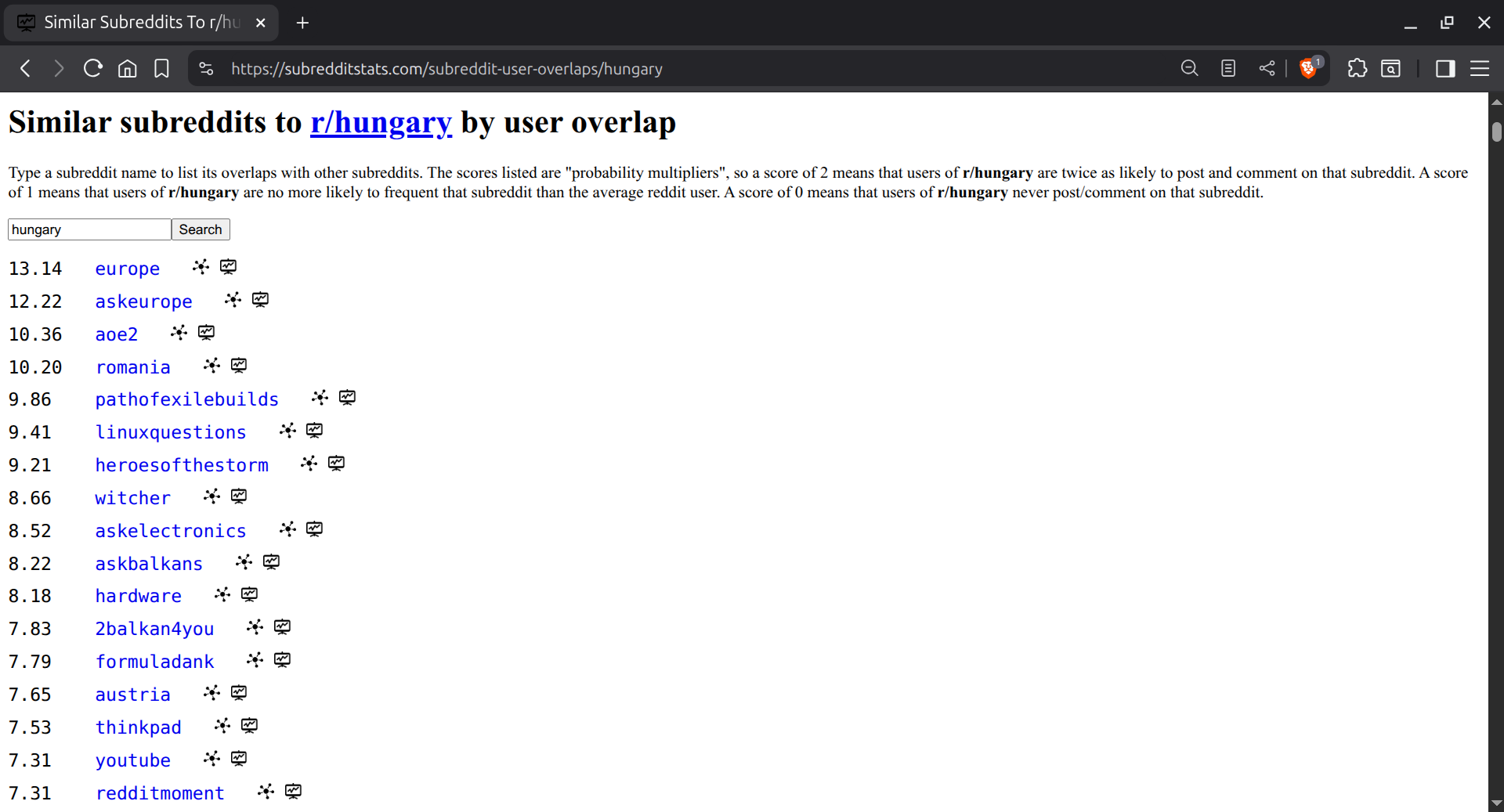The image size is (1504, 812).
Task: Open the formuladank link
Action: (x=155, y=662)
